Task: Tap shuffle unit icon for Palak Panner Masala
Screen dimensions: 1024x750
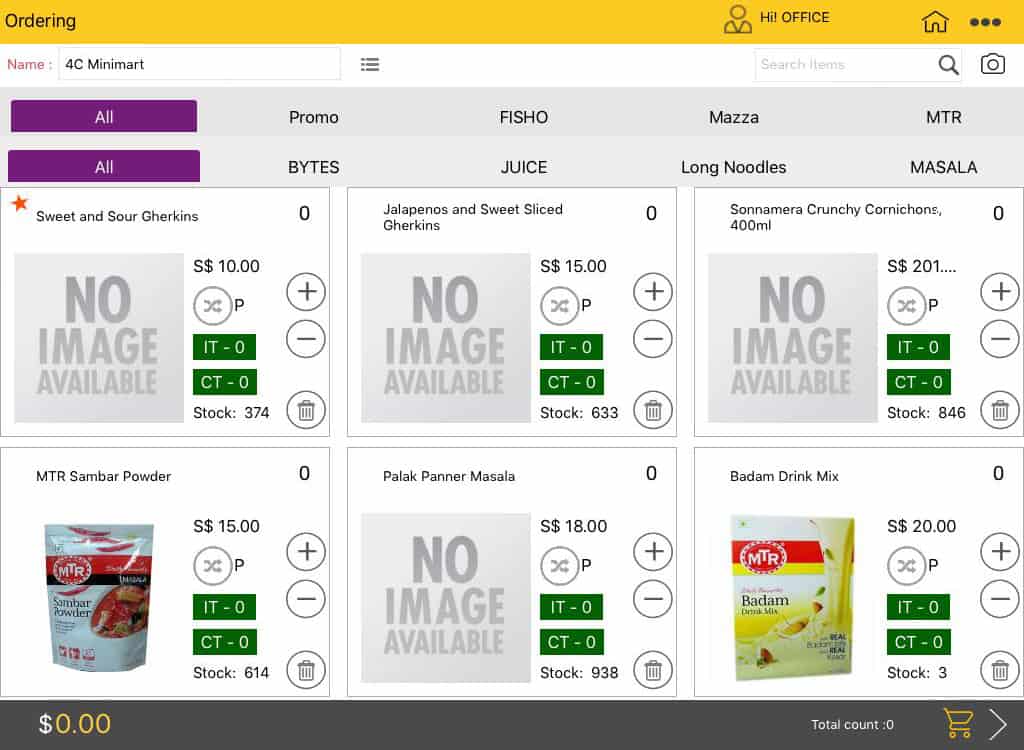Action: pos(560,566)
